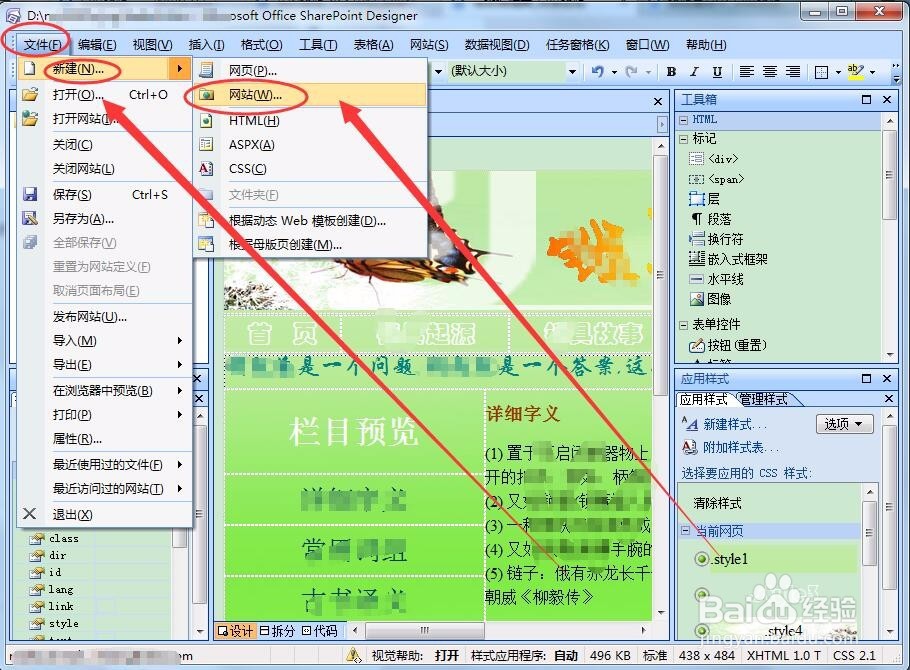Viewport: 910px width, 670px height.
Task: Align text left in toolbar
Action: click(x=746, y=71)
